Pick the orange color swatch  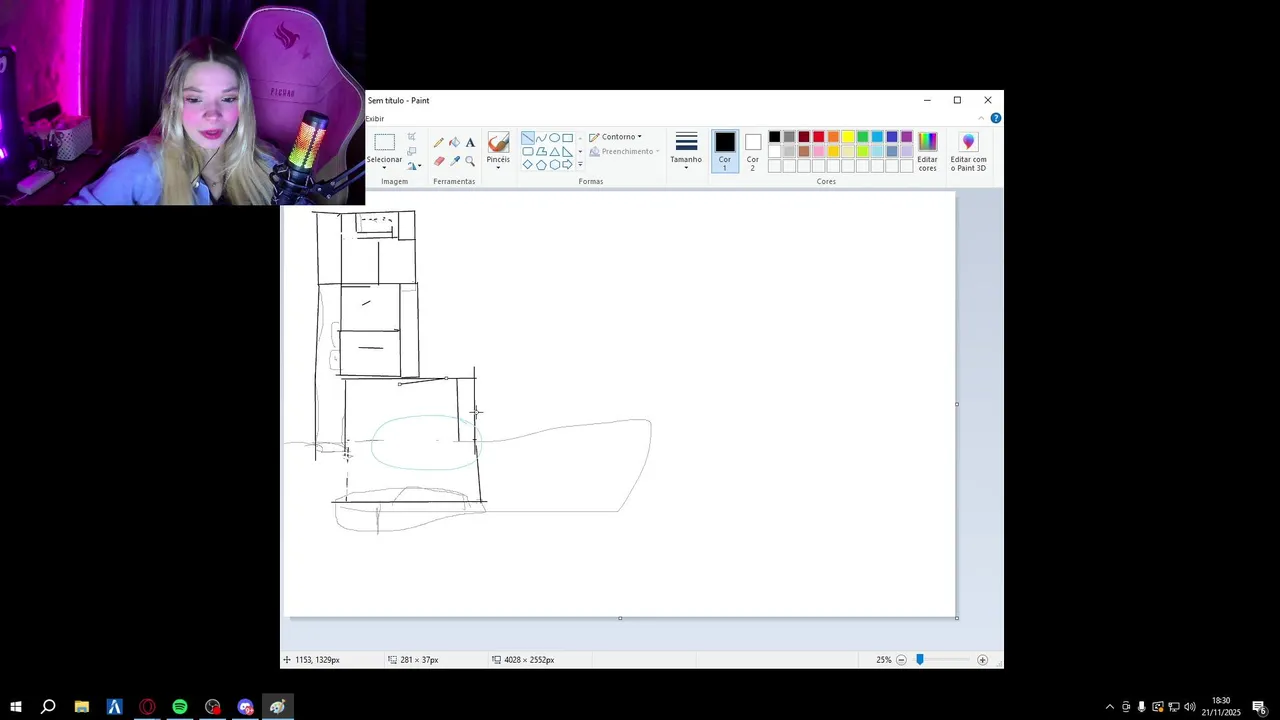tap(833, 137)
